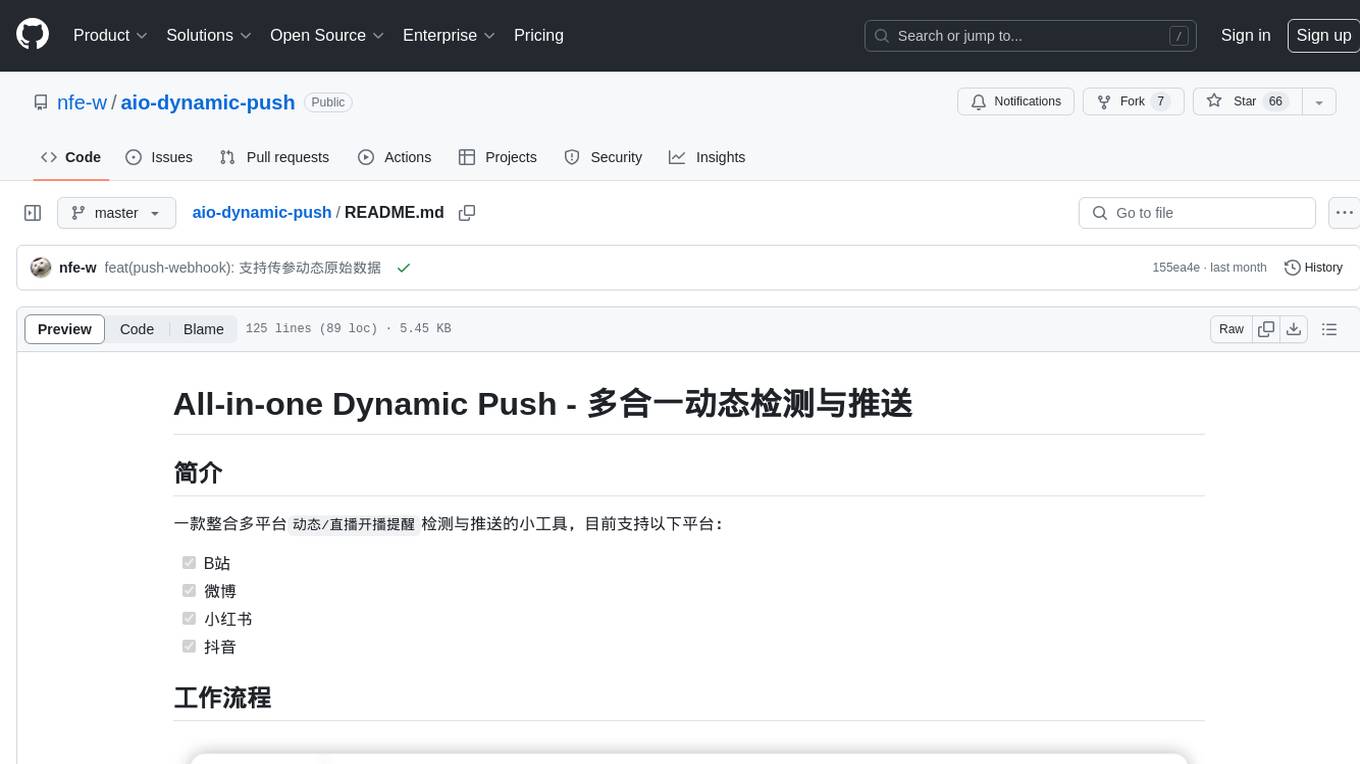Open the aio-dynamic-push repository link
Viewport: 1360px width, 764px height.
pyautogui.click(x=208, y=102)
